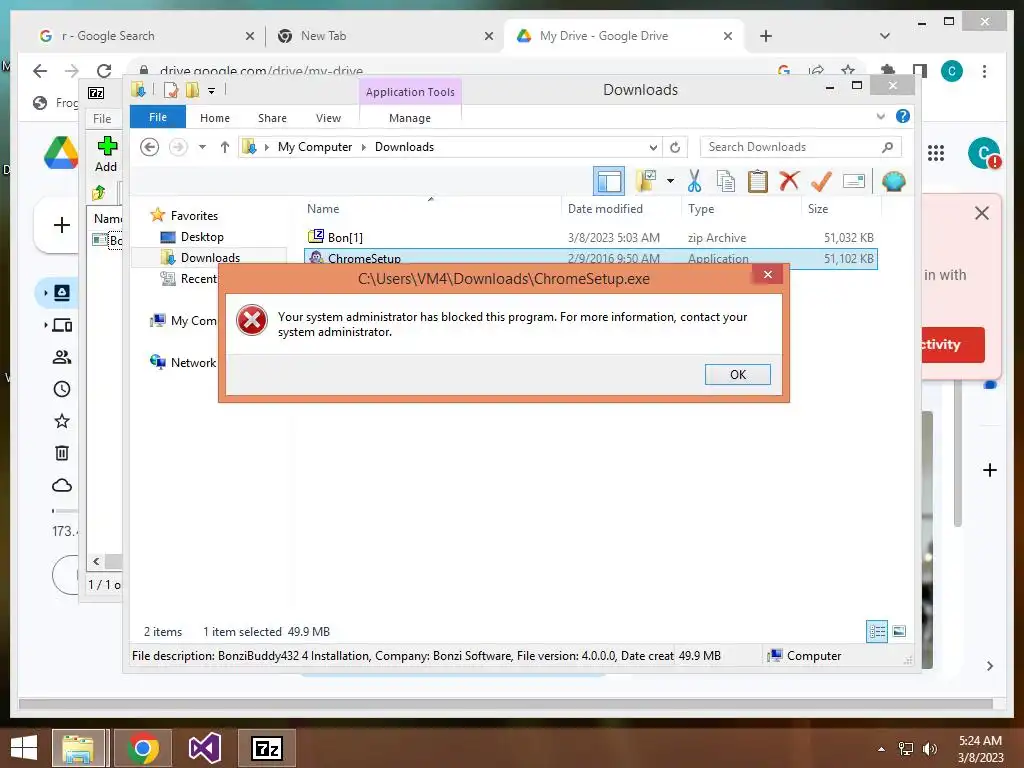This screenshot has height=768, width=1024.
Task: Click the Copy icon in Explorer toolbar
Action: click(x=726, y=181)
